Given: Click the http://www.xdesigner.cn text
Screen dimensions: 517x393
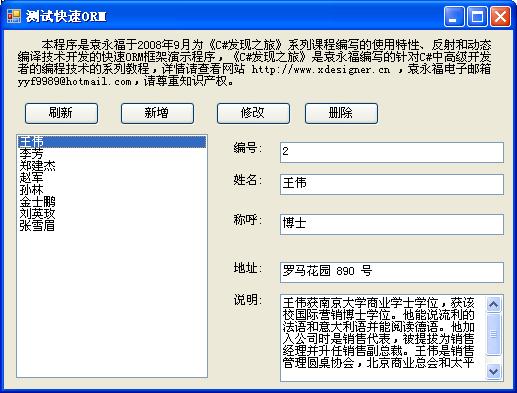Looking at the screenshot, I should point(321,70).
